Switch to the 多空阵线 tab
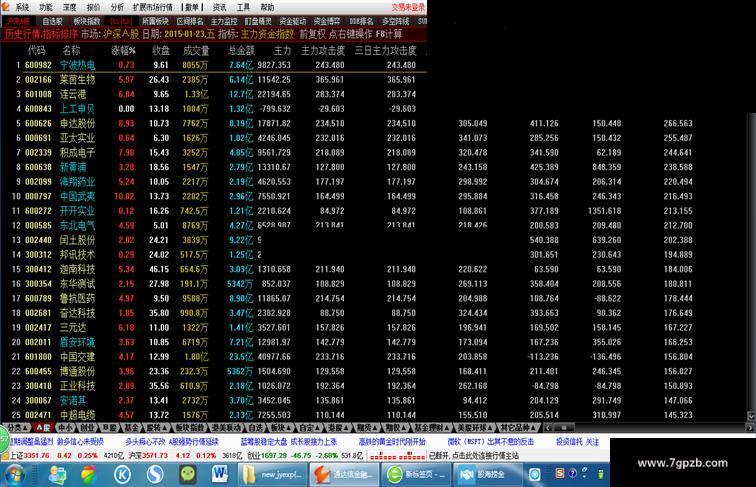 coord(396,21)
